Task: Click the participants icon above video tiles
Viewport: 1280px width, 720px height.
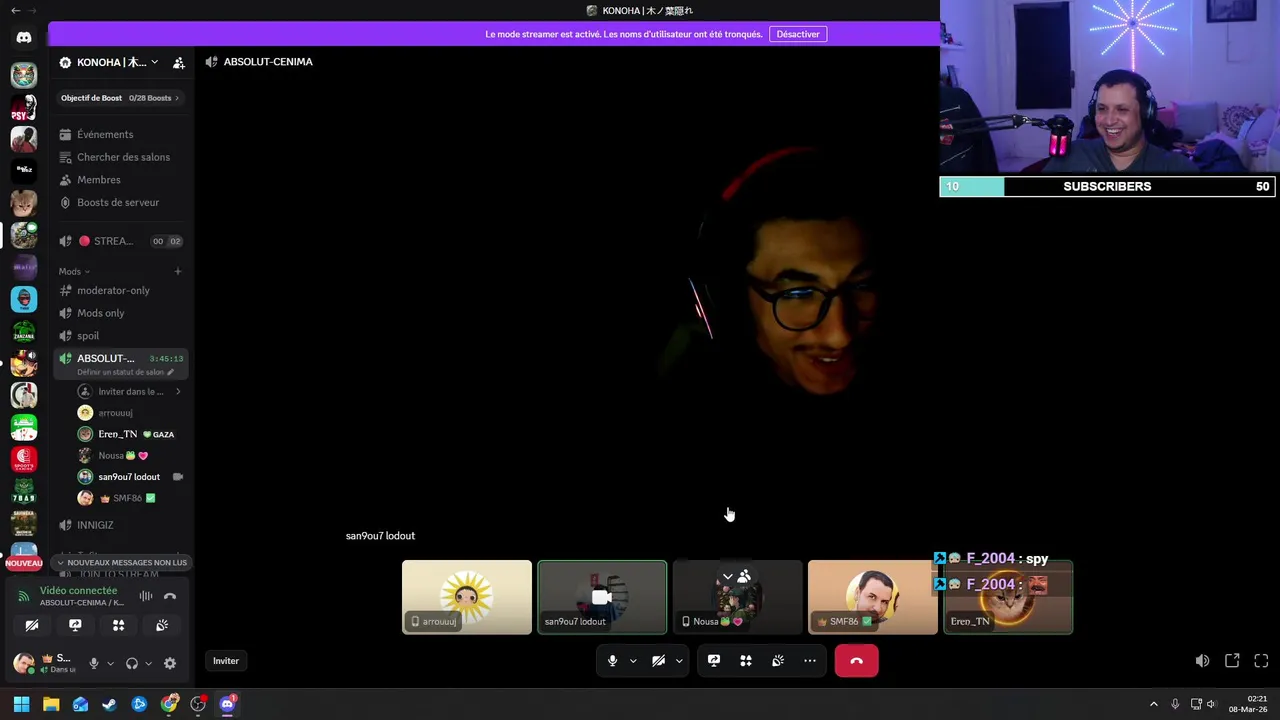Action: (744, 577)
